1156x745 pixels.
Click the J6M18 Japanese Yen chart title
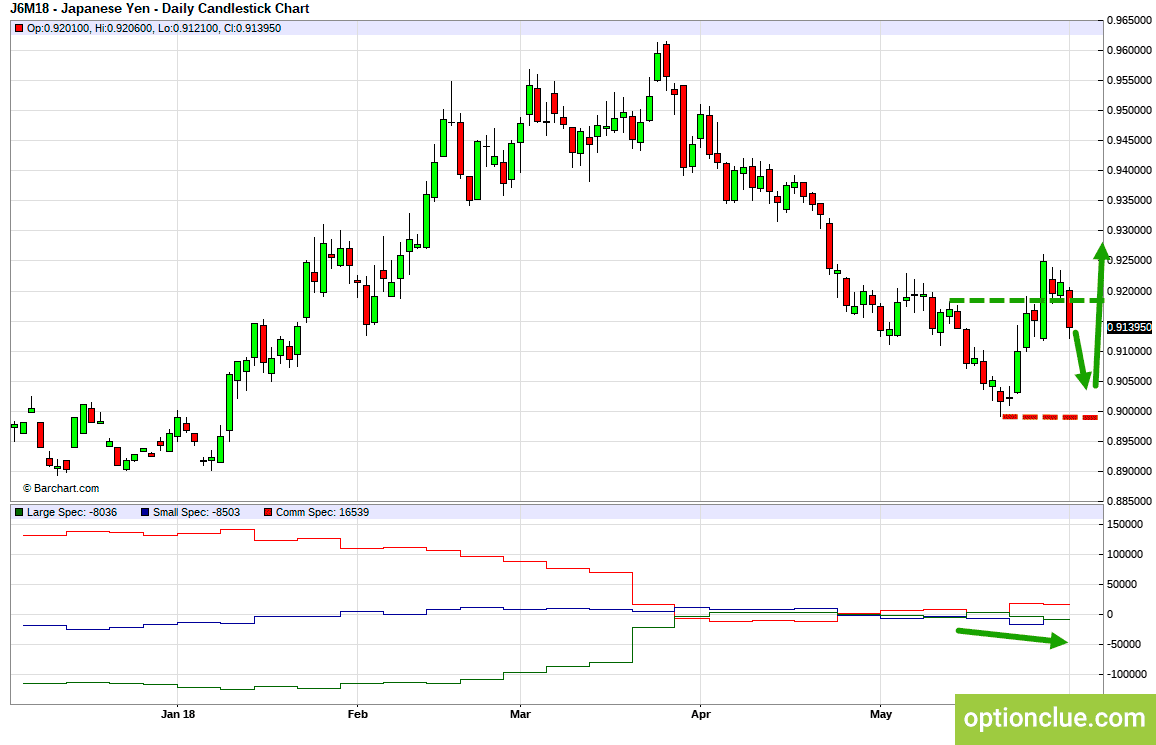[159, 9]
